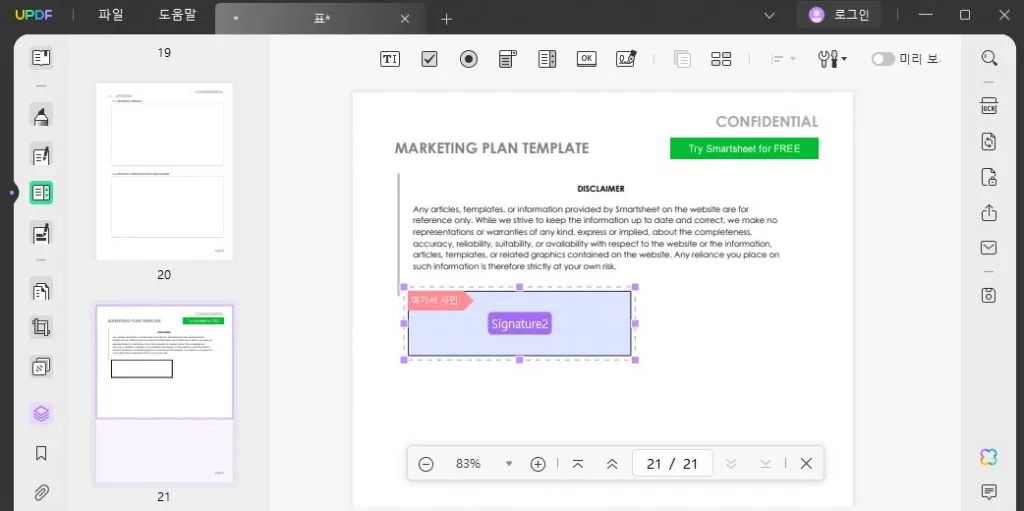Go to first page arrow
The image size is (1024, 511).
[577, 464]
